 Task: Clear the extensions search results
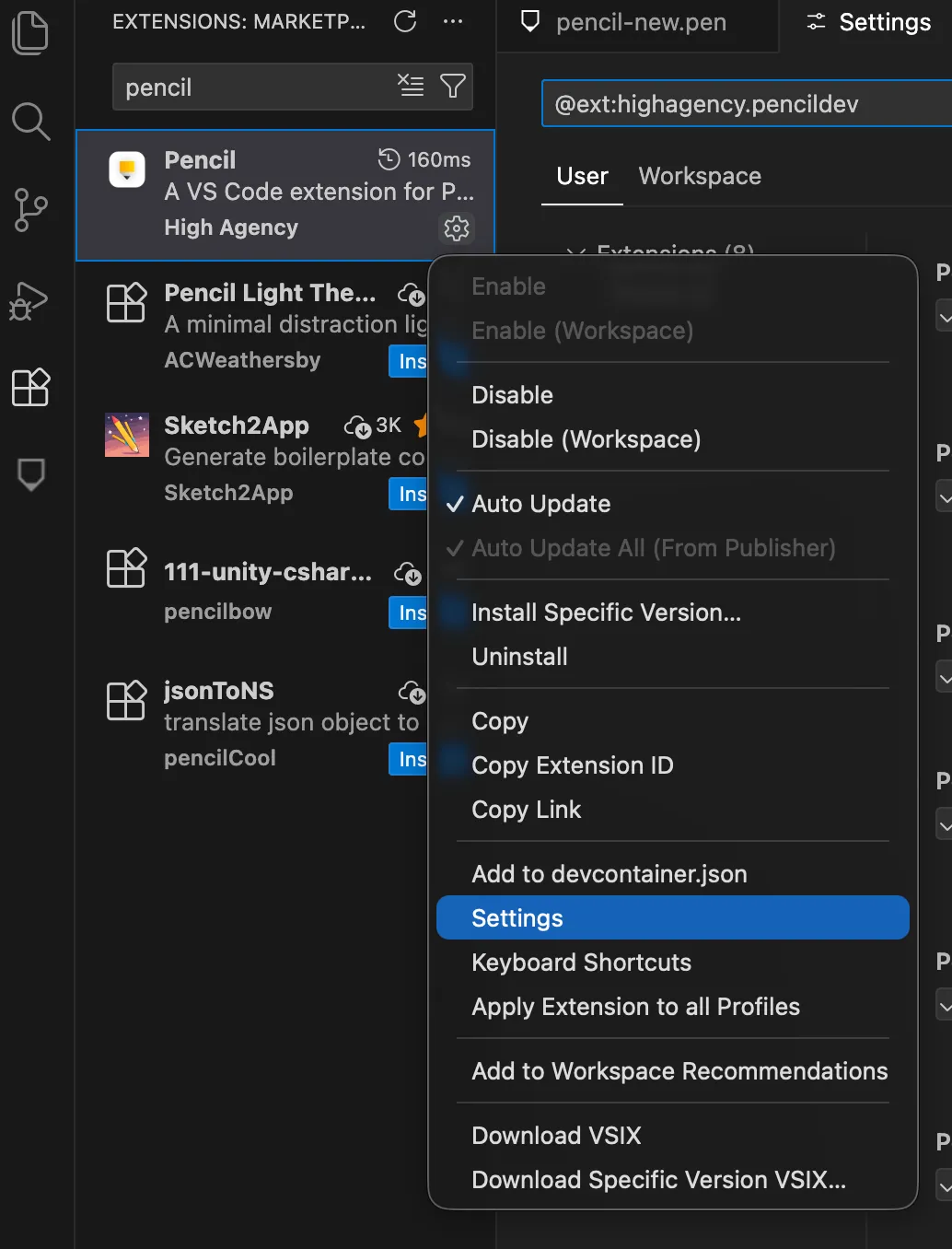pos(411,86)
